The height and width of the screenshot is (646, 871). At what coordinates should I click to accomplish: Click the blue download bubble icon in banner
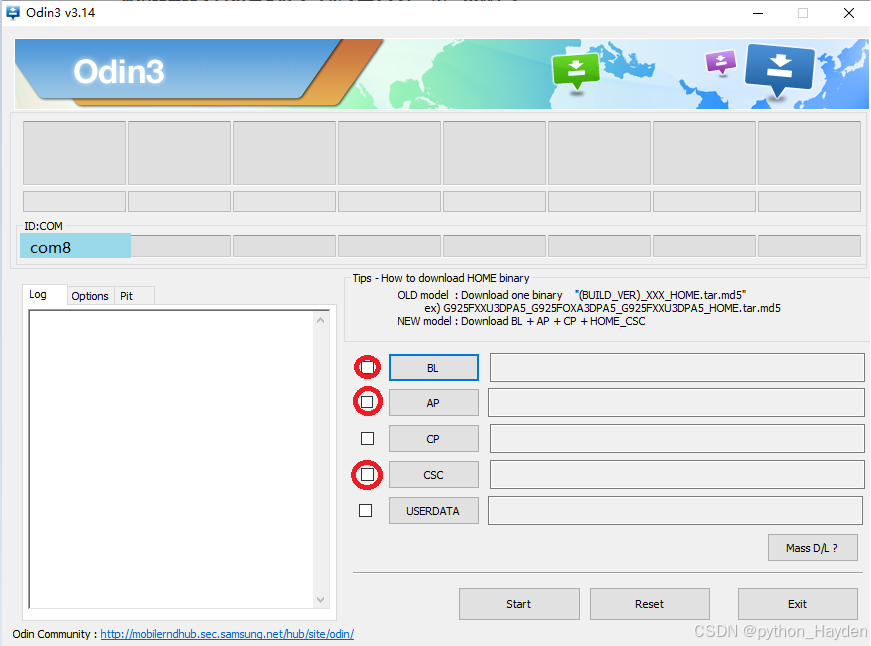point(779,71)
